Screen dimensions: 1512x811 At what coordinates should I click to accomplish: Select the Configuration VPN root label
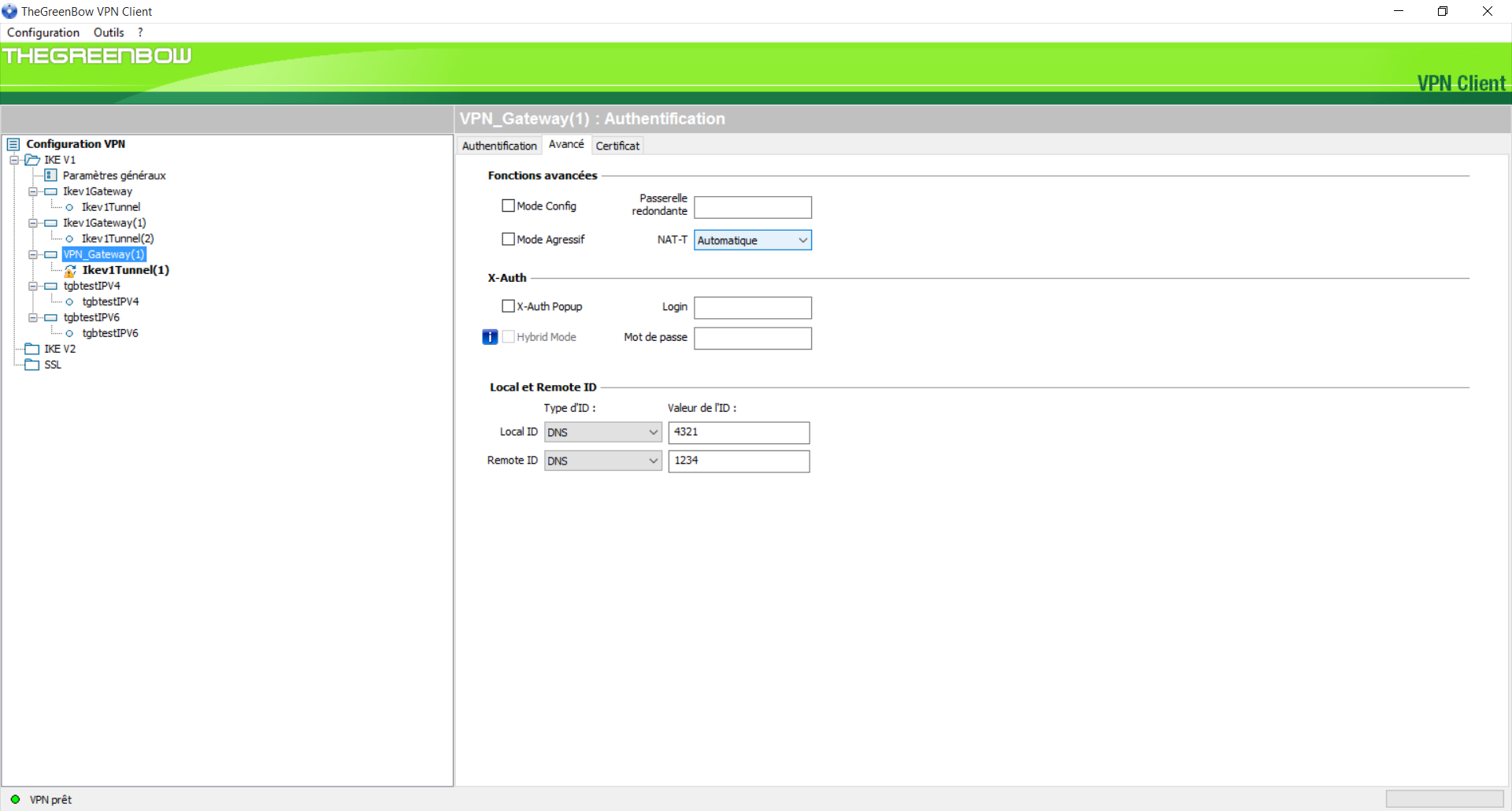76,144
